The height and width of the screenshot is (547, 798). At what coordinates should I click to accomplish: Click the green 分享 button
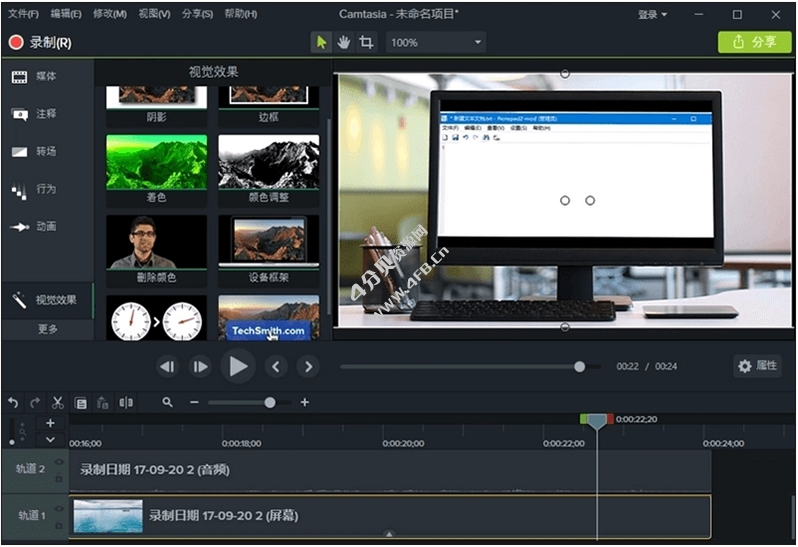[754, 42]
